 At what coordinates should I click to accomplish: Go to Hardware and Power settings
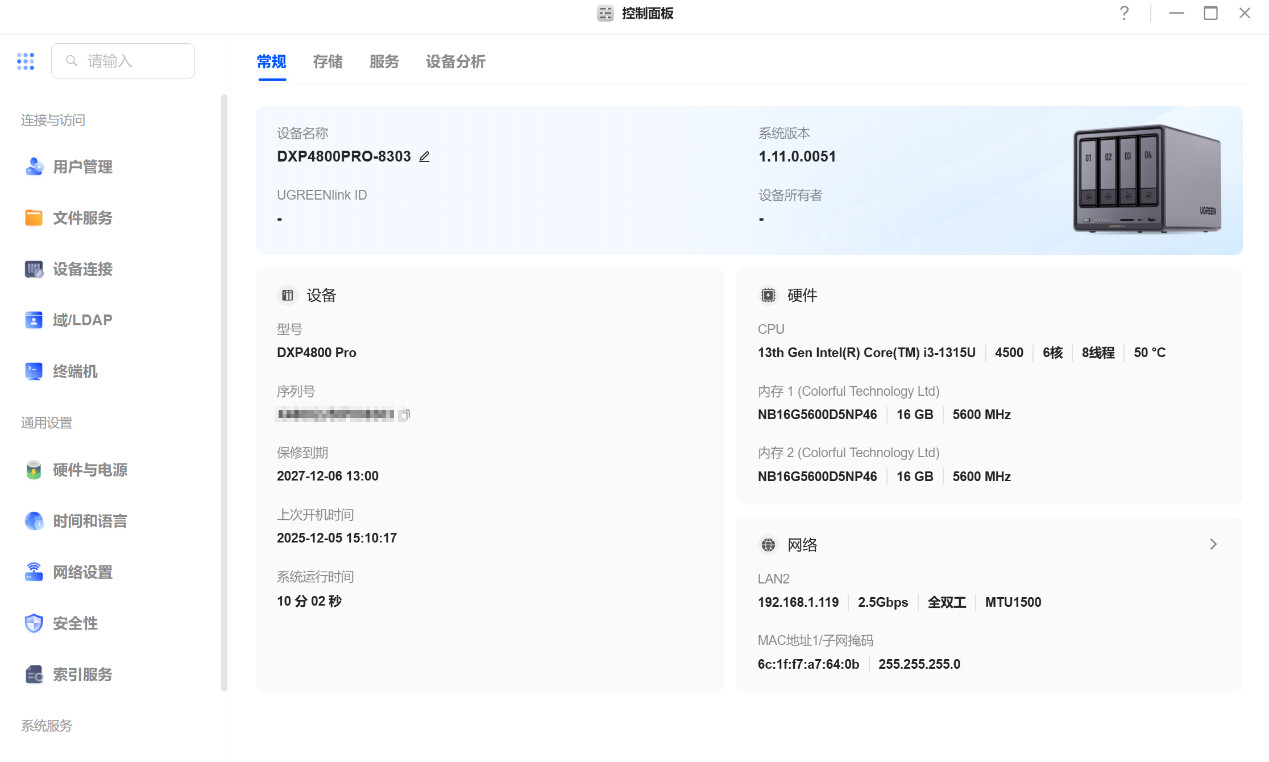(89, 470)
